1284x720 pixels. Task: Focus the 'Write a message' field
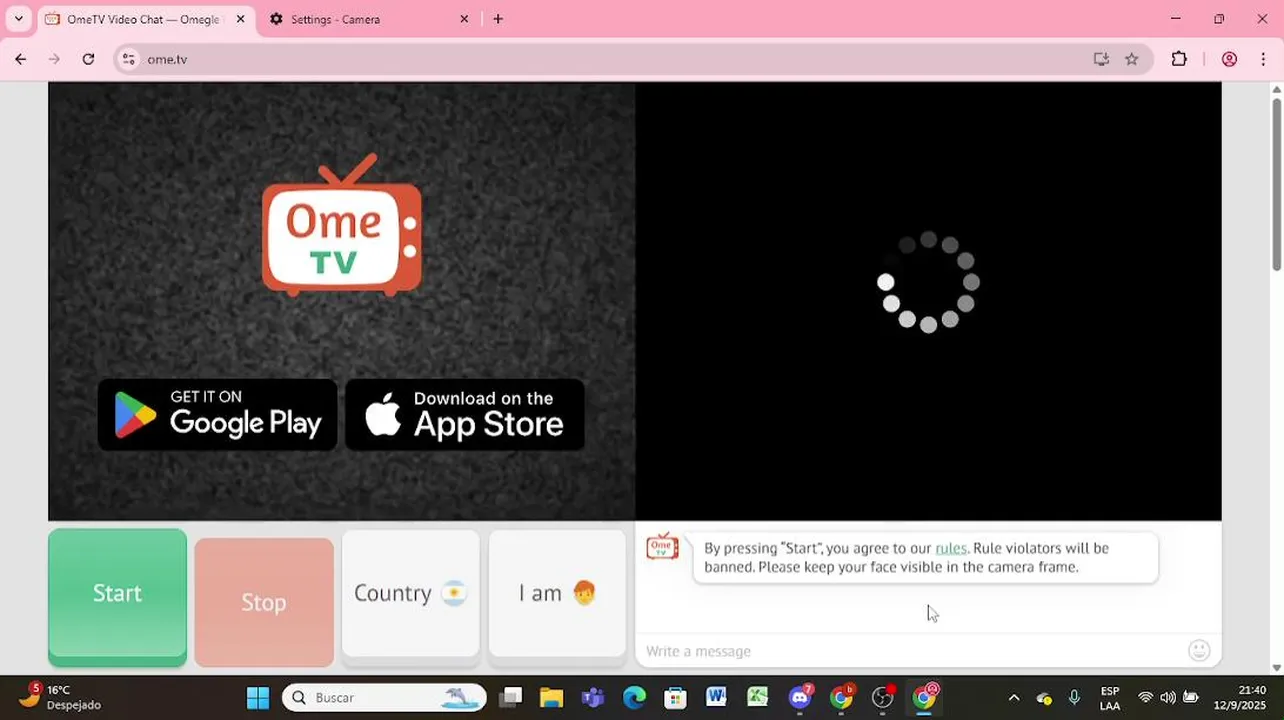click(910, 651)
